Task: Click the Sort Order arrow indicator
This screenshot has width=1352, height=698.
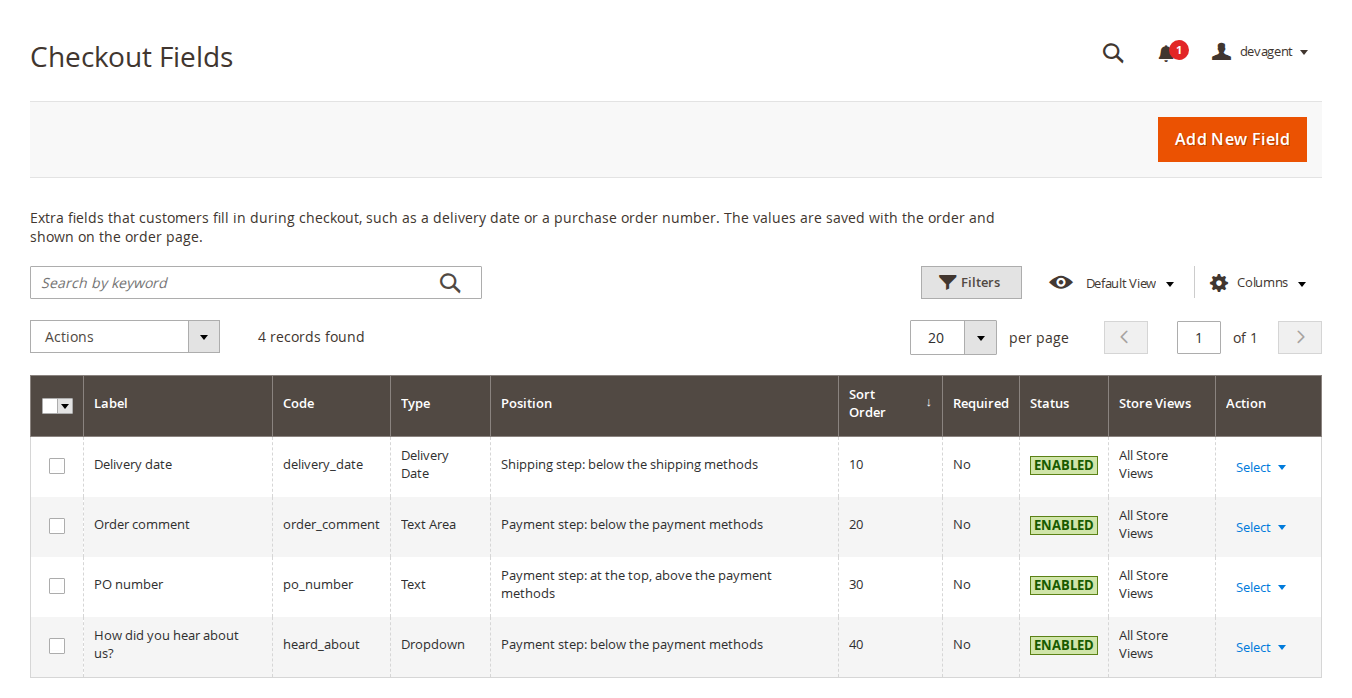Action: click(x=928, y=403)
